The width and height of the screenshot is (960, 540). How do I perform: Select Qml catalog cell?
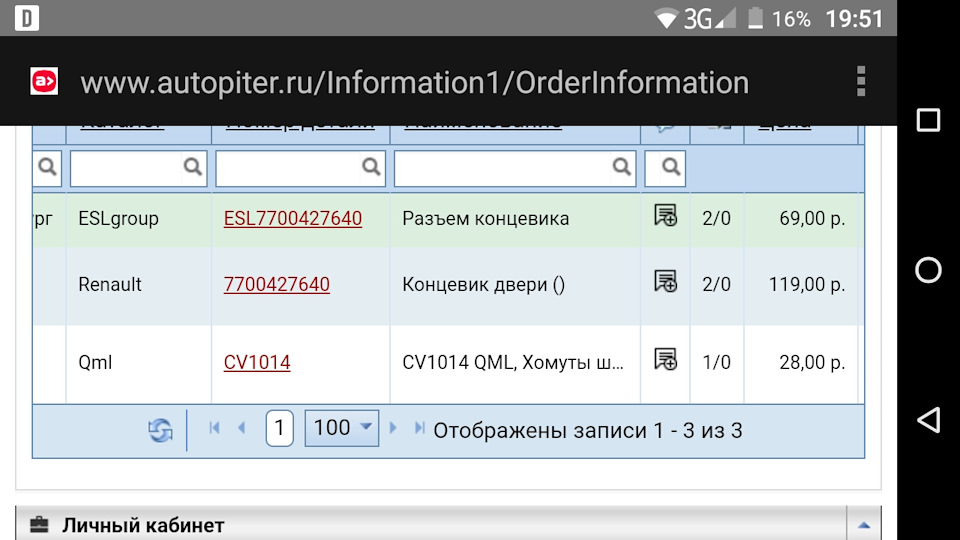tap(138, 362)
